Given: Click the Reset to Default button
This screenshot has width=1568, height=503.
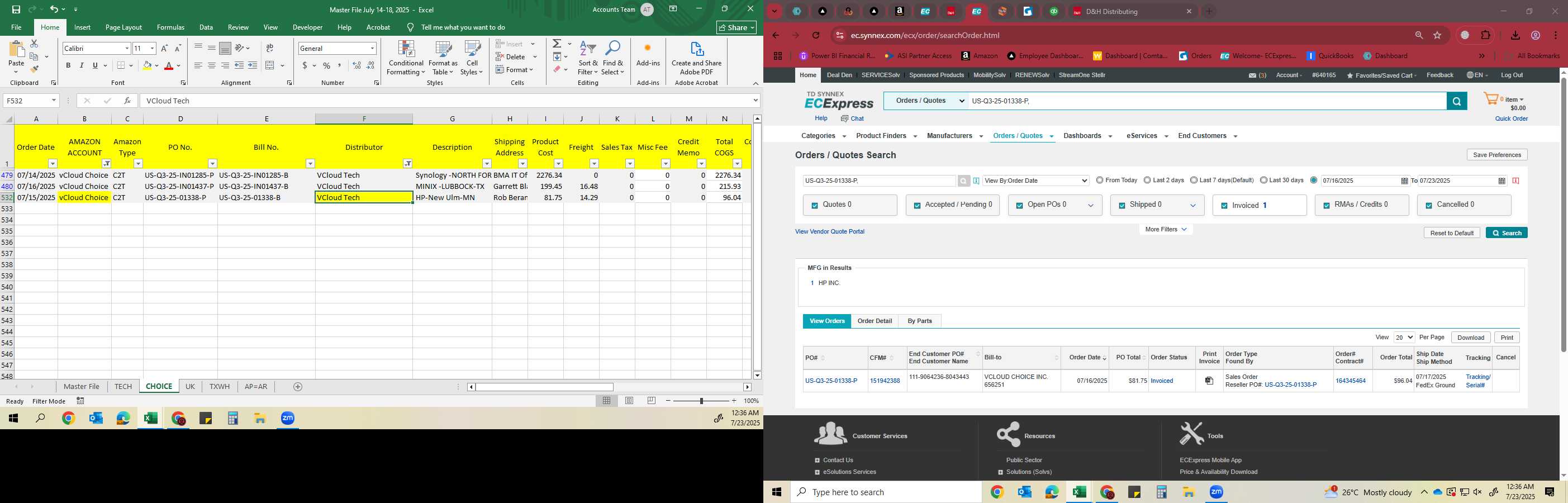Looking at the screenshot, I should (1452, 232).
